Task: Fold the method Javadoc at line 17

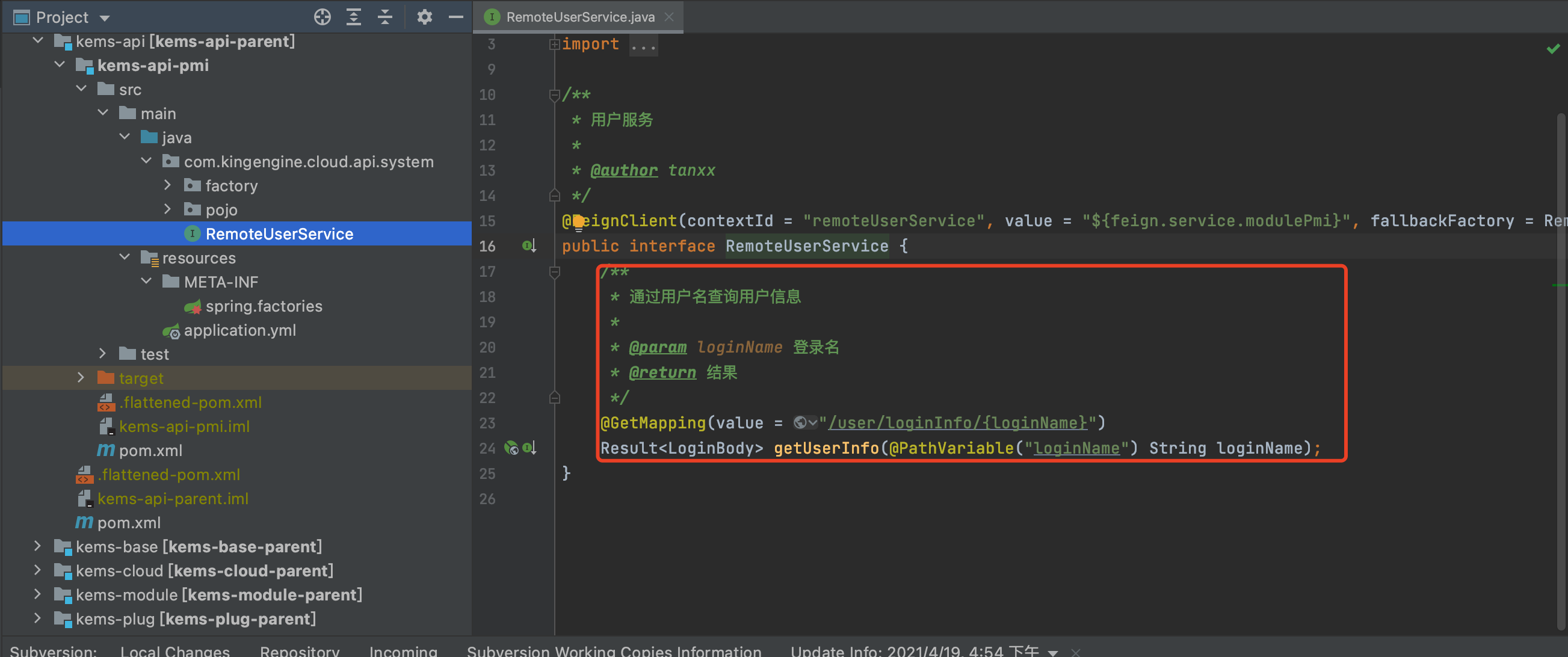Action: 554,272
